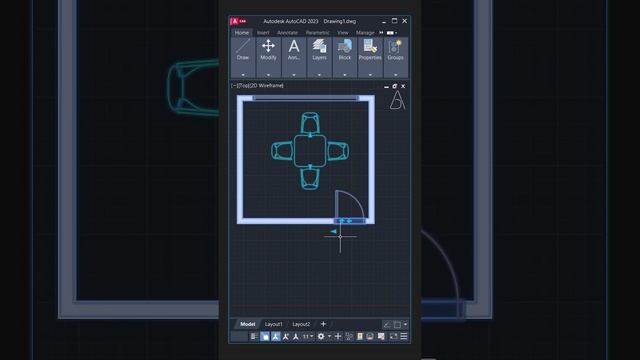Click the annotation monitor plus icon
This screenshot has height=360, width=640.
coord(338,336)
